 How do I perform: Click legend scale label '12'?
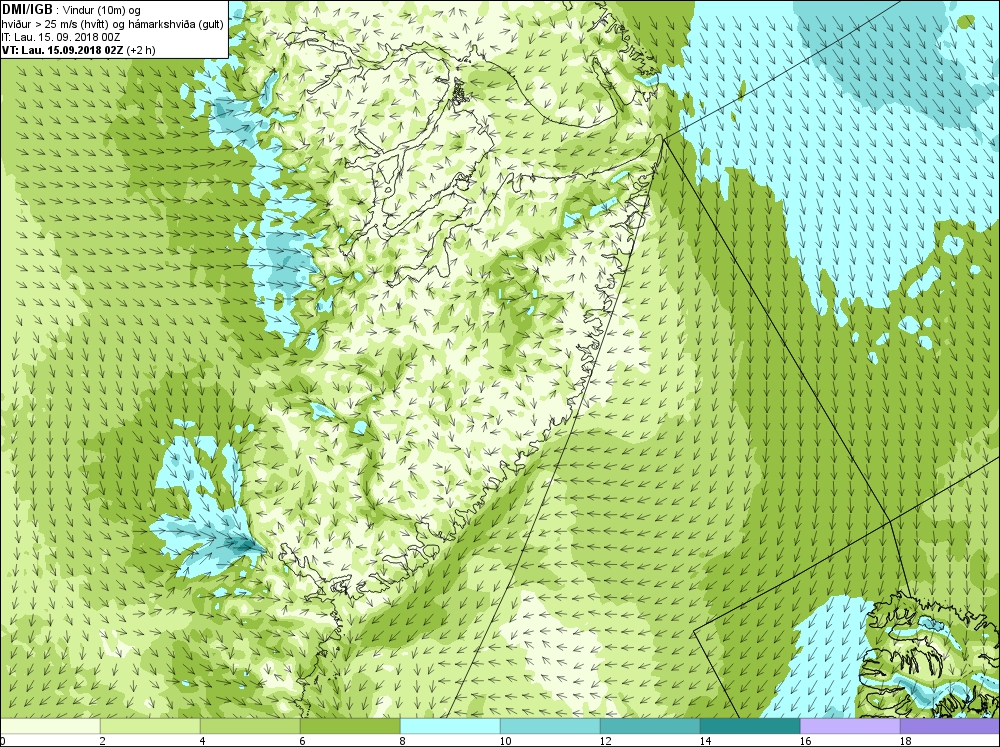(605, 741)
